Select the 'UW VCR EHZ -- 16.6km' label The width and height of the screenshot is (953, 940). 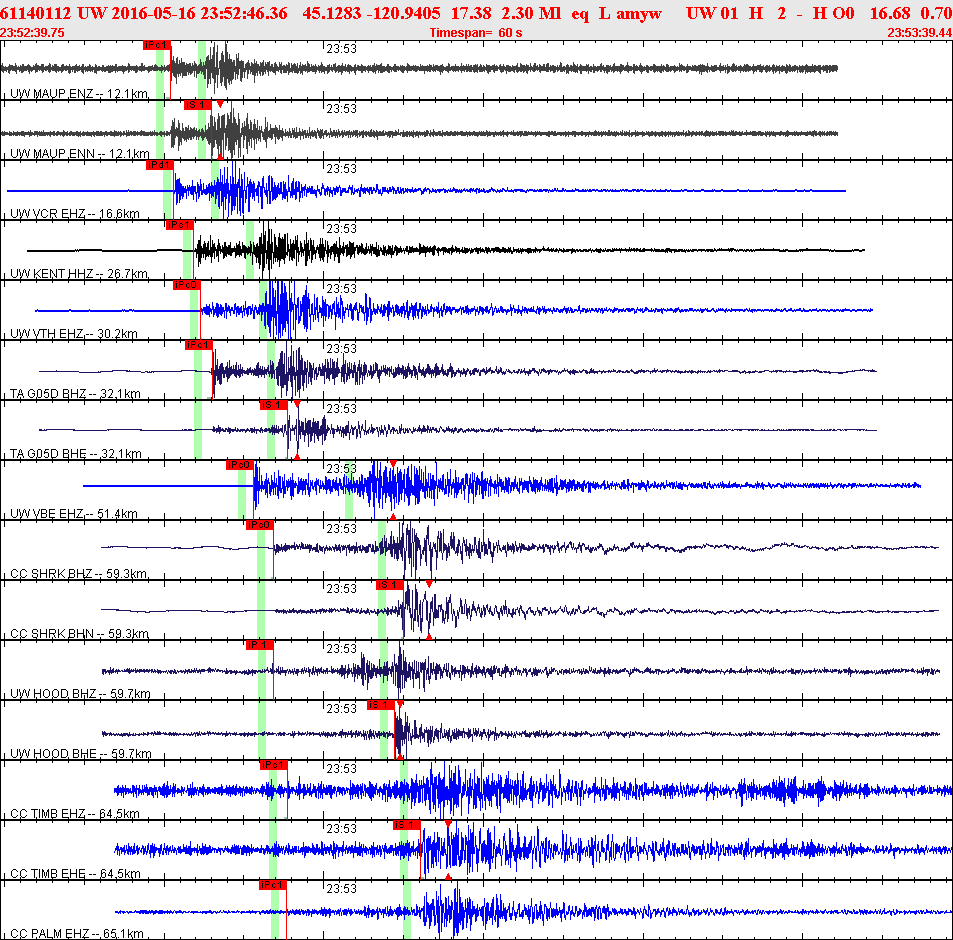point(75,214)
